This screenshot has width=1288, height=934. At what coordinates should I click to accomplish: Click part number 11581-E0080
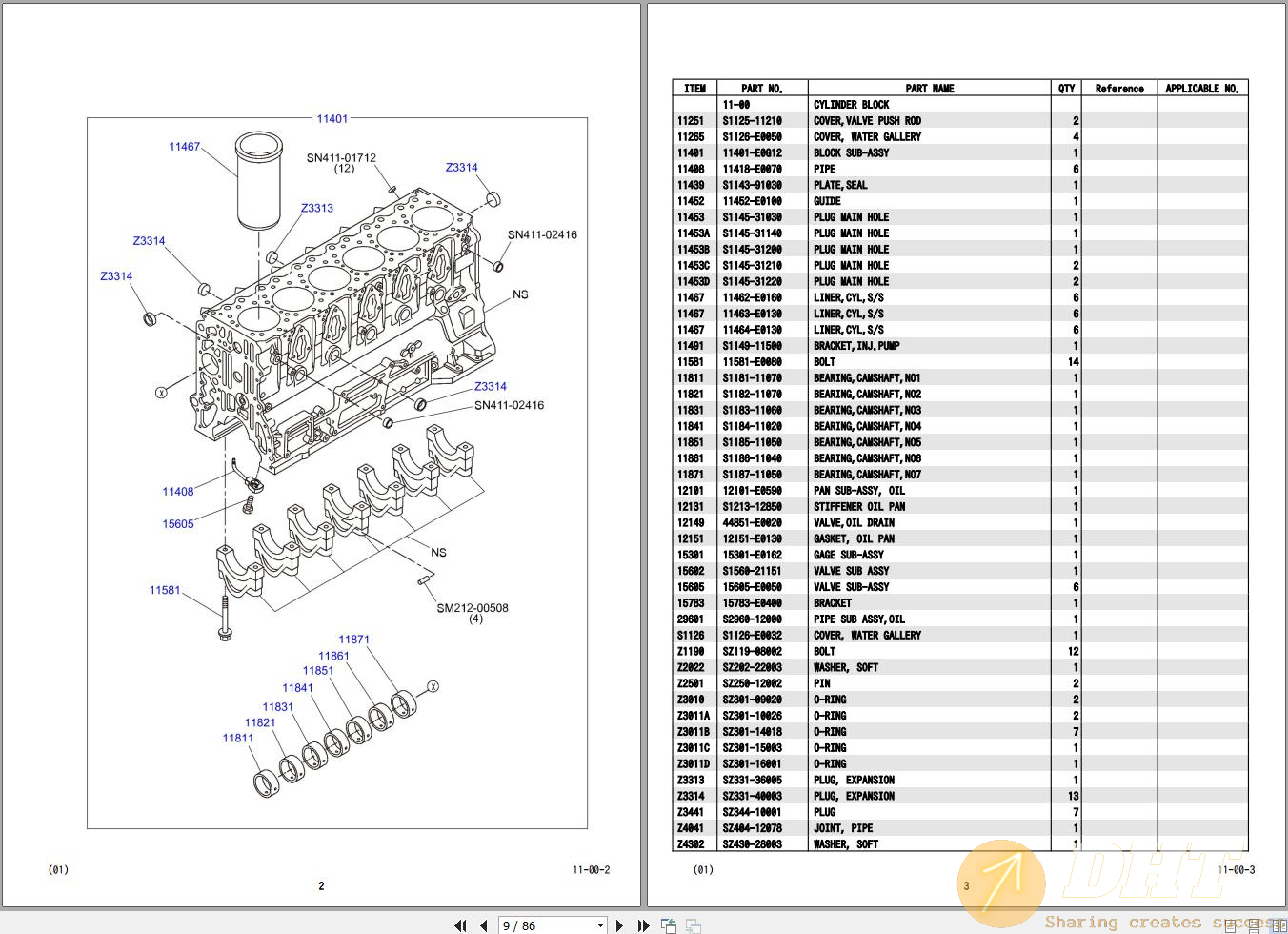[753, 362]
